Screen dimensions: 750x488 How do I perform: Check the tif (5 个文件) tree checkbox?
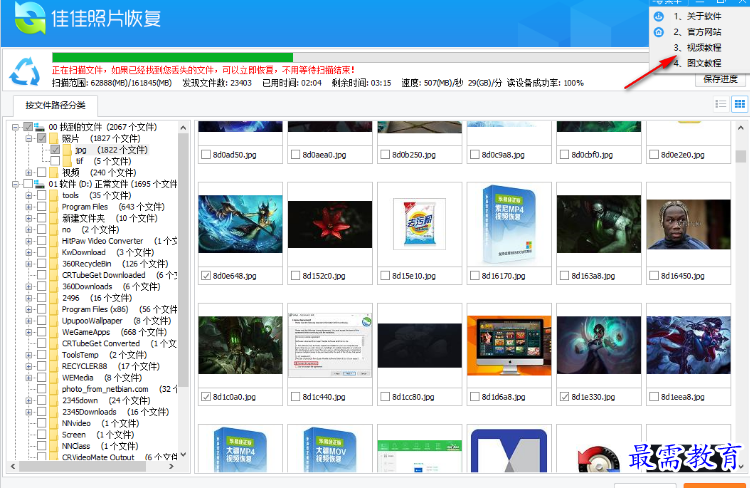(x=55, y=161)
